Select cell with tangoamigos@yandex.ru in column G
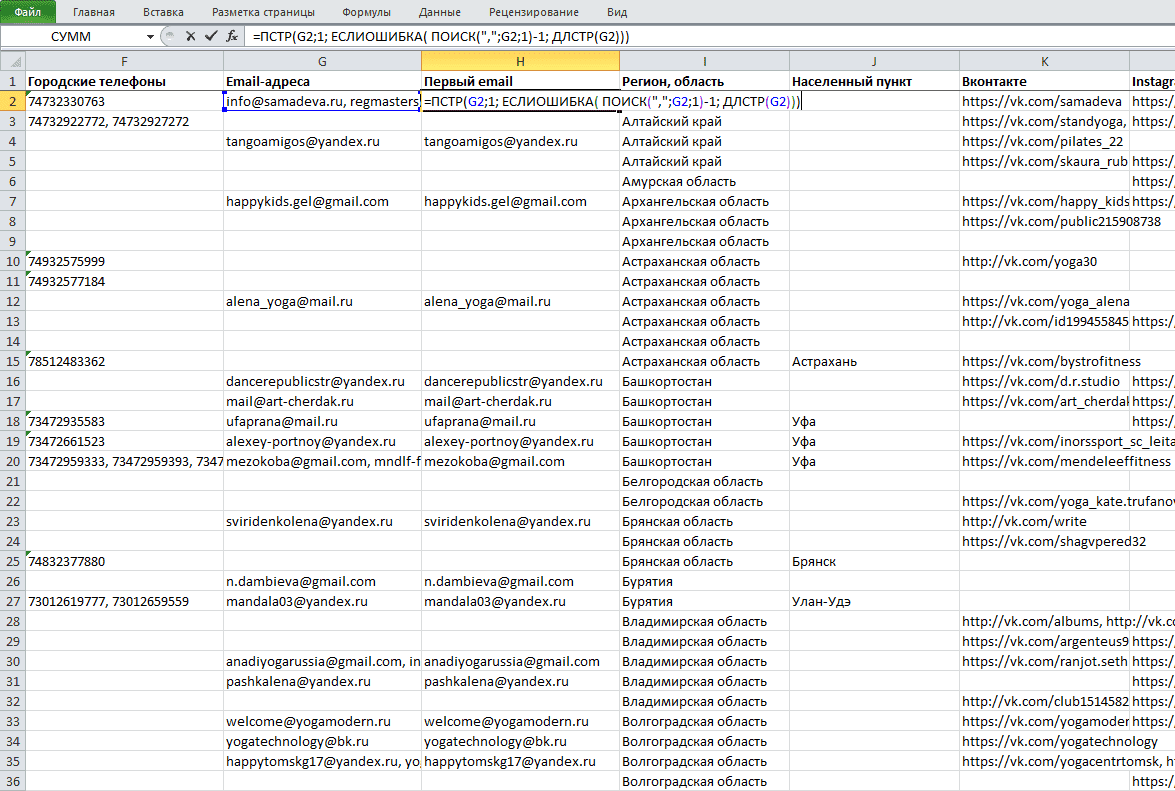This screenshot has height=791, width=1175. (322, 142)
